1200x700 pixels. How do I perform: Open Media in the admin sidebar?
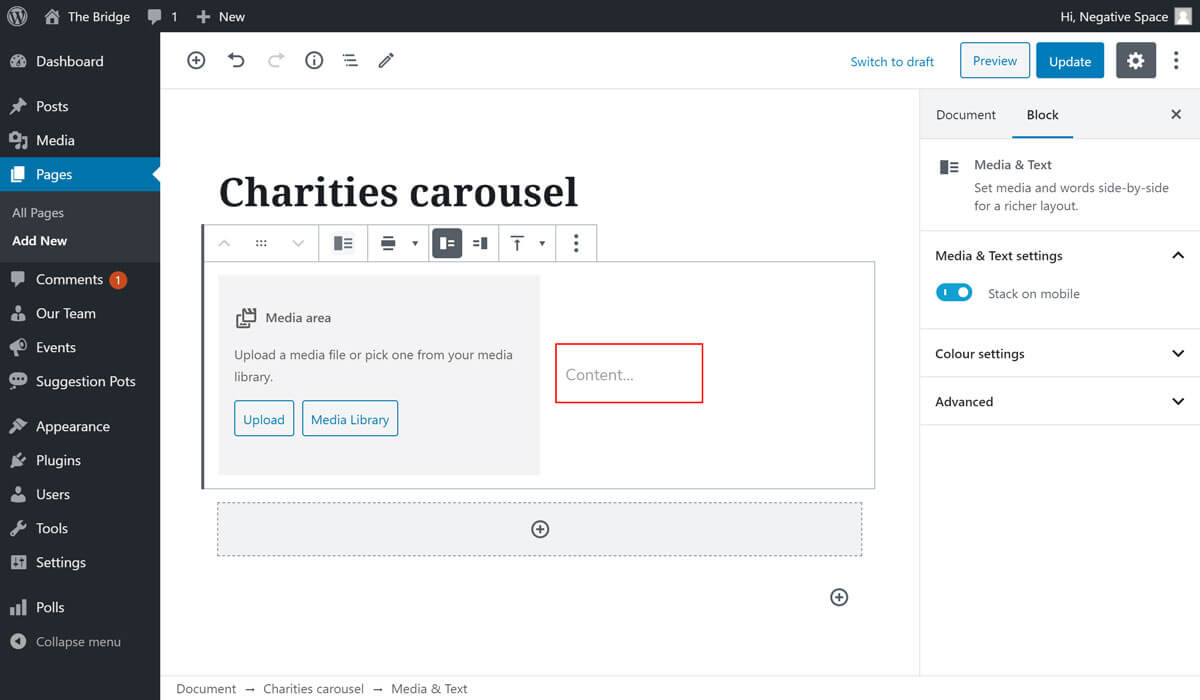pyautogui.click(x=55, y=141)
